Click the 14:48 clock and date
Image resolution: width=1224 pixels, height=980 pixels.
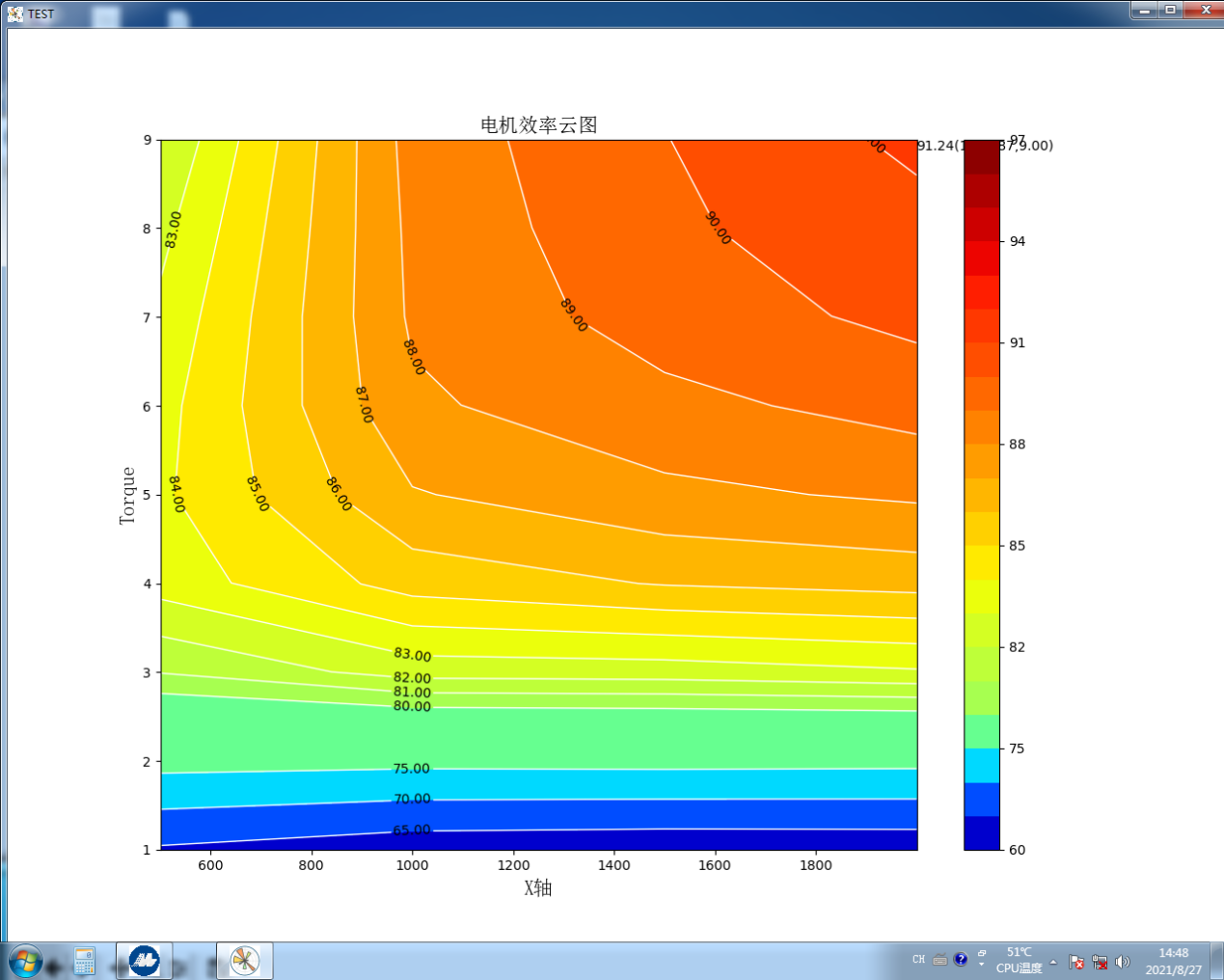click(1174, 962)
